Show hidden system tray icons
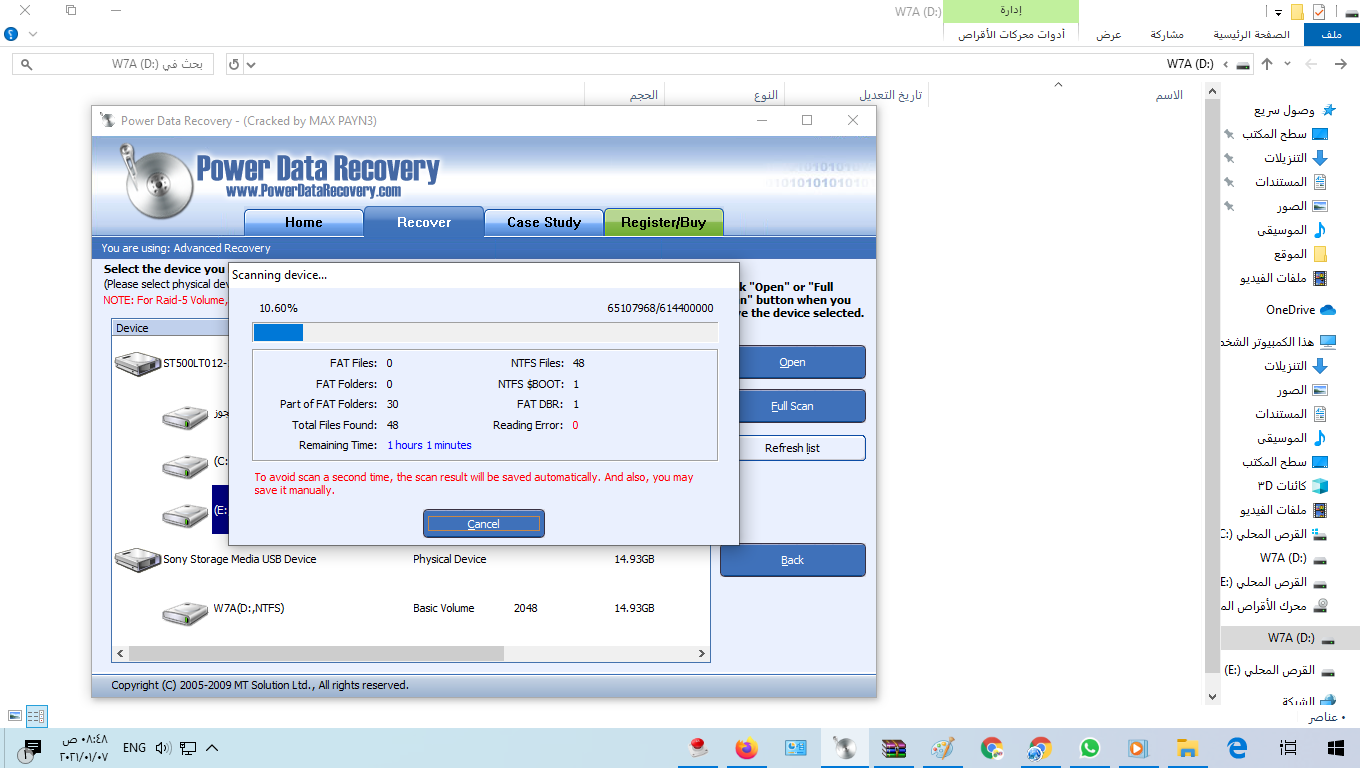The width and height of the screenshot is (1360, 768). 212,748
